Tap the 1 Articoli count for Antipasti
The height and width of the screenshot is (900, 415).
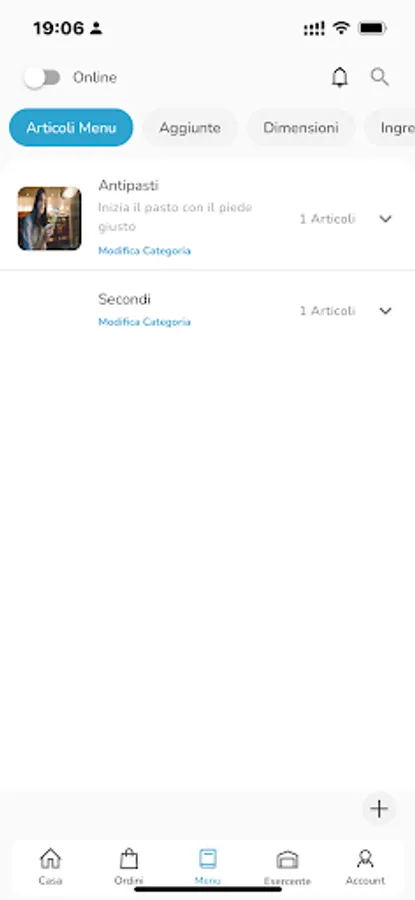[x=328, y=219]
